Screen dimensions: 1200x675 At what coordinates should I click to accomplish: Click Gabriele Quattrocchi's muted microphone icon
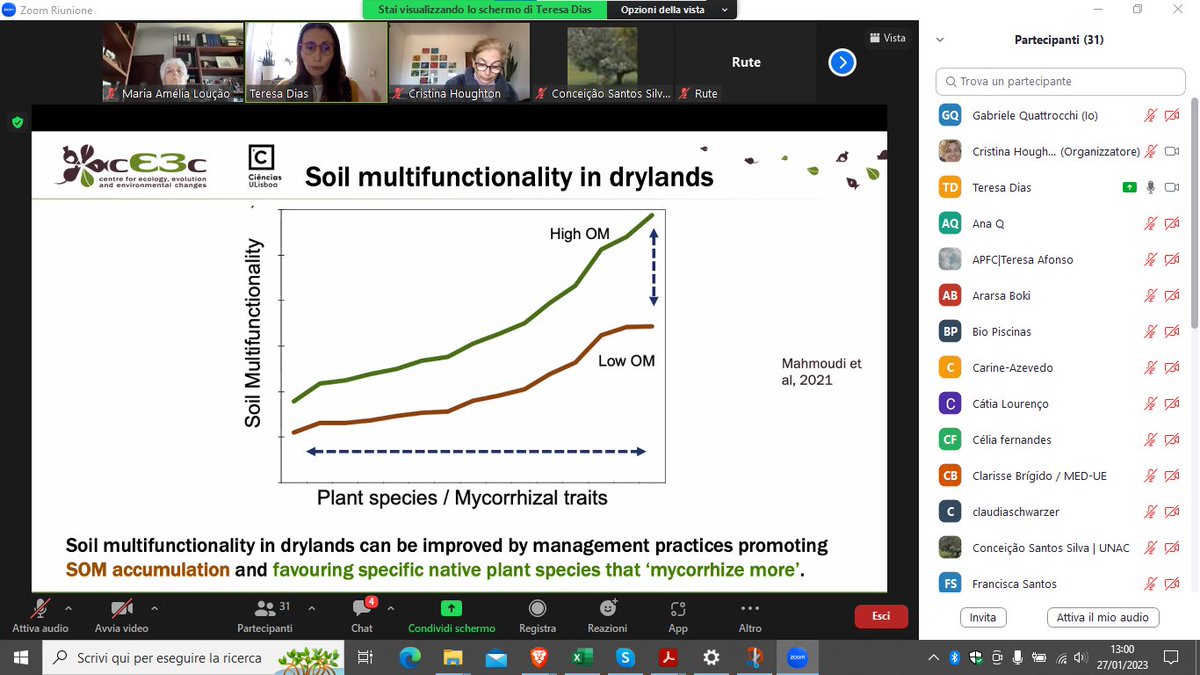(x=1151, y=116)
